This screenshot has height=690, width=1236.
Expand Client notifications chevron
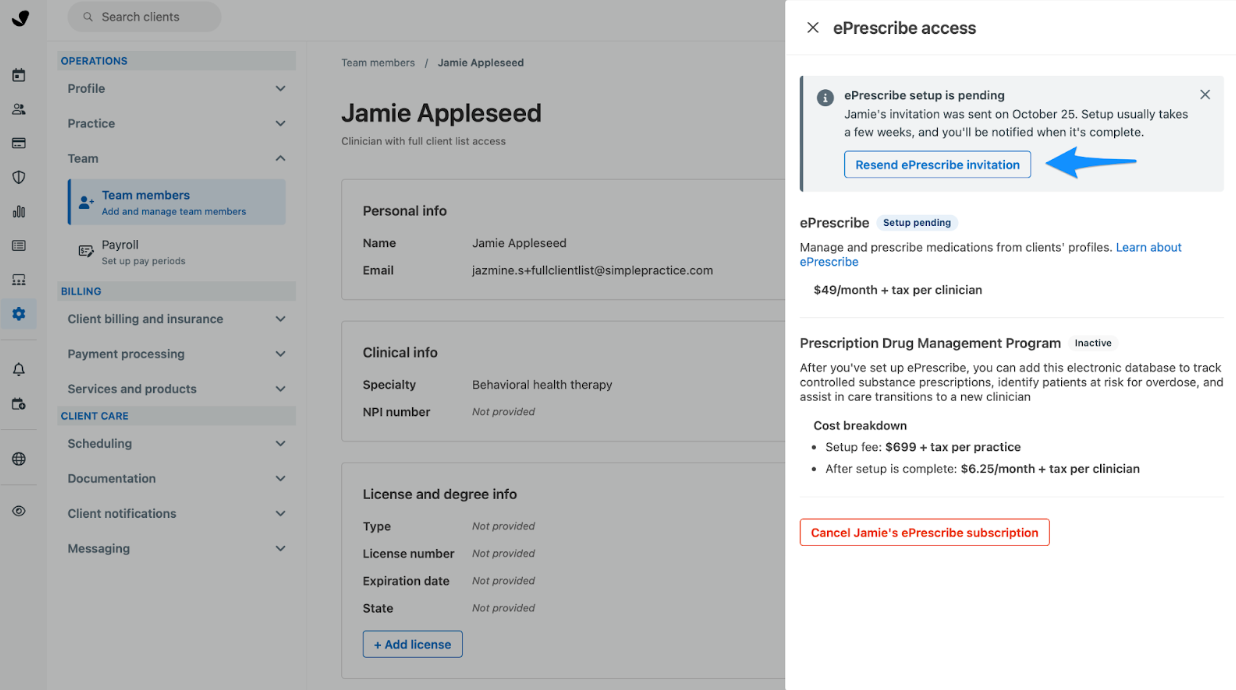pyautogui.click(x=280, y=514)
